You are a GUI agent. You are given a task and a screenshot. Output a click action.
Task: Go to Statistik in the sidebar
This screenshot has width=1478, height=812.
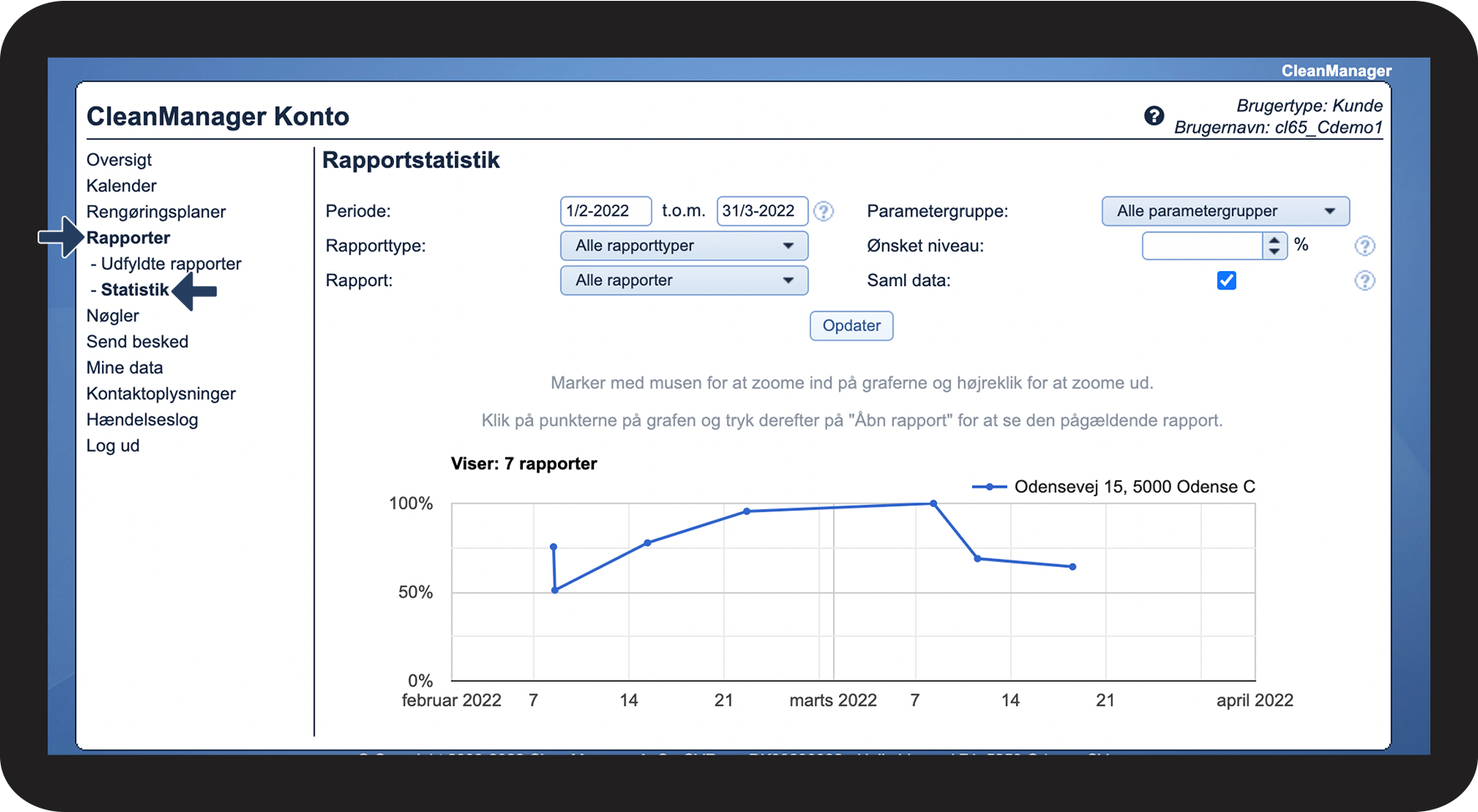click(x=135, y=290)
